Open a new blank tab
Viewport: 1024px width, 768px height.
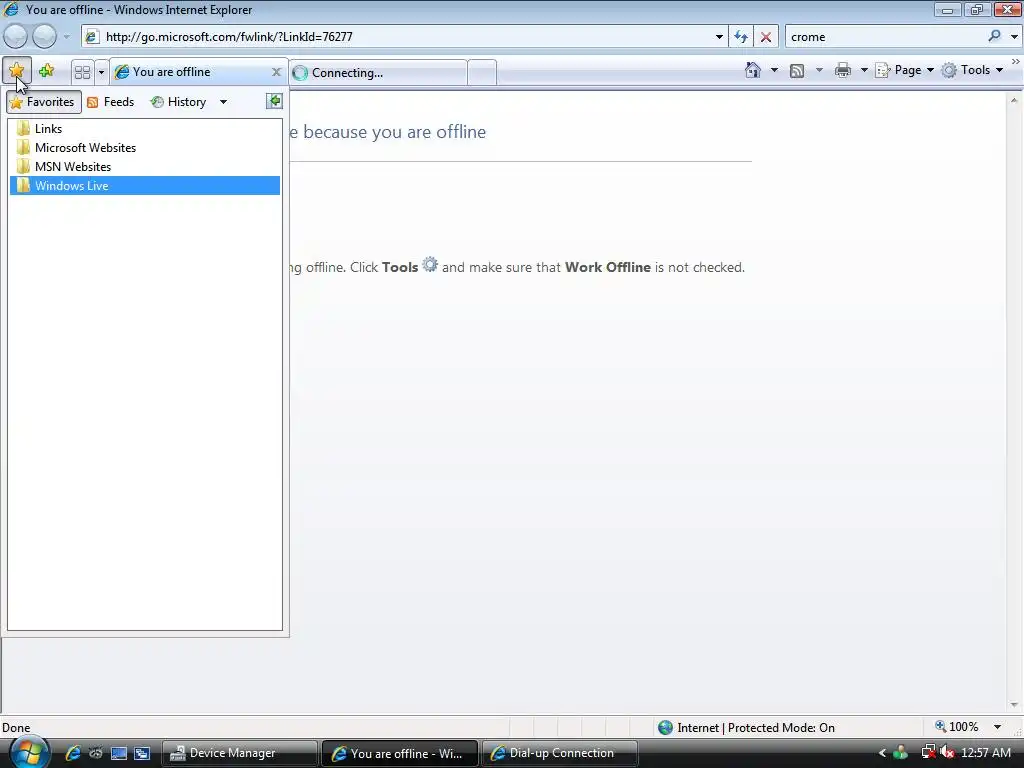[x=482, y=72]
